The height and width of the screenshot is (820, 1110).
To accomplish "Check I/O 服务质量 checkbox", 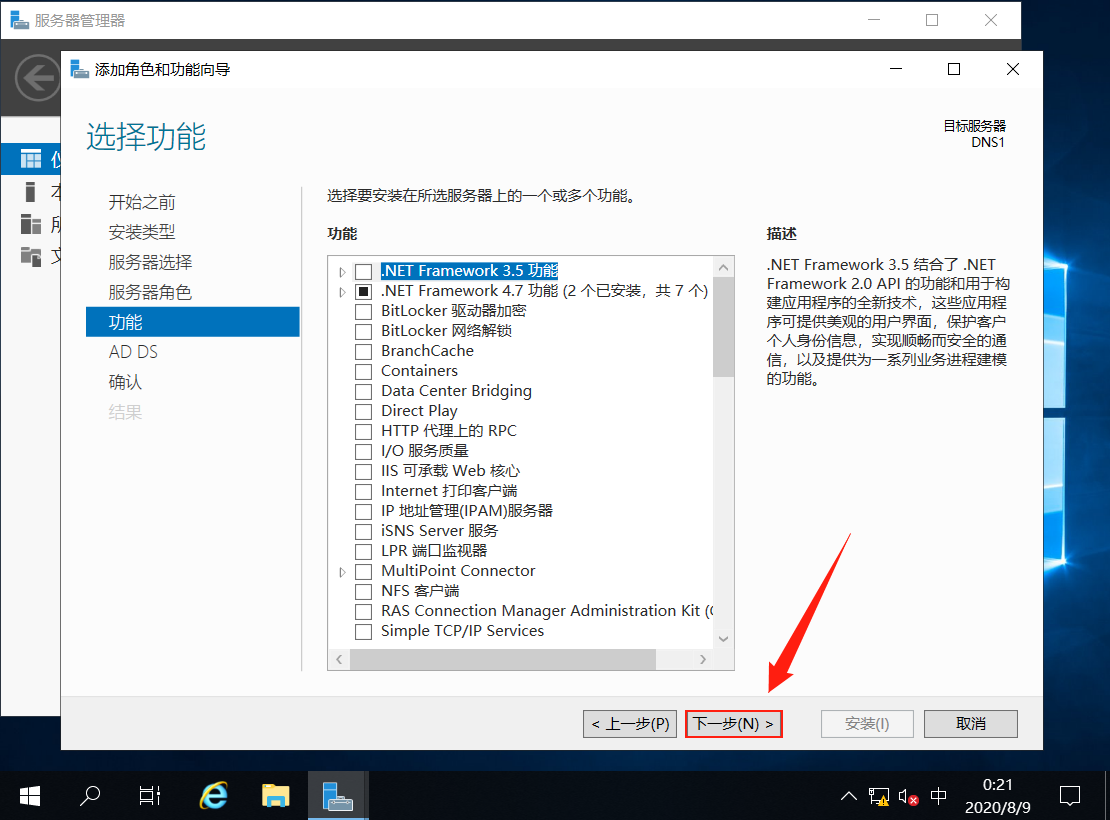I will point(363,452).
